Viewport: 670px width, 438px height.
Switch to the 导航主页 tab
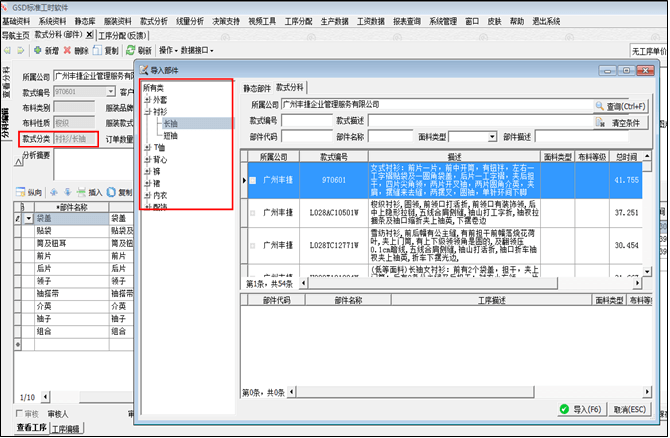coord(16,35)
